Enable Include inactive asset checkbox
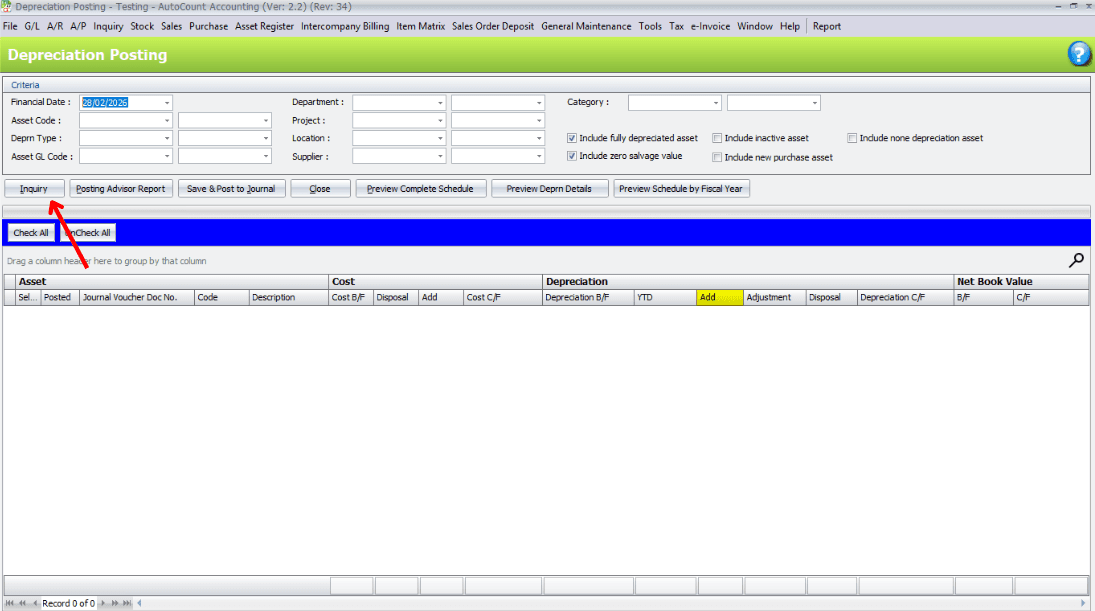The height and width of the screenshot is (611, 1095). click(717, 138)
